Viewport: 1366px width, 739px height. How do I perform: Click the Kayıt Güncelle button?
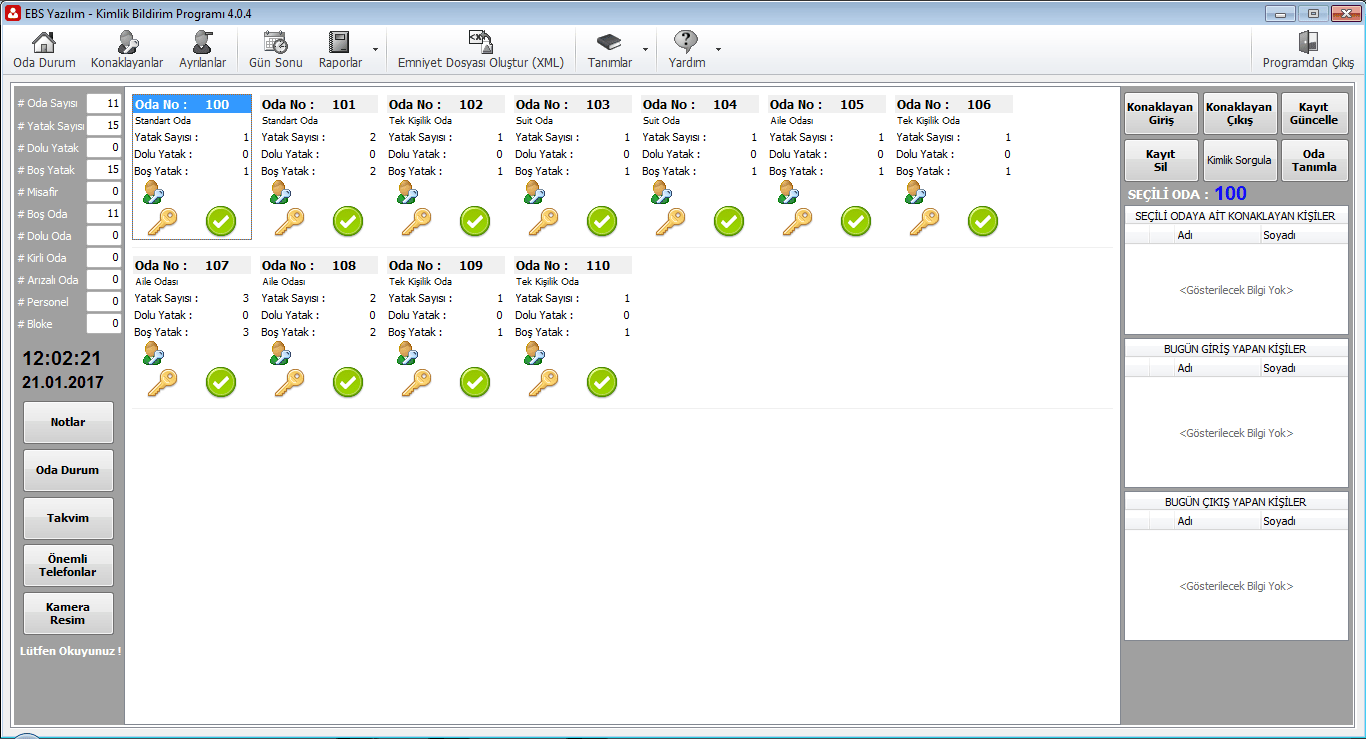(1314, 114)
